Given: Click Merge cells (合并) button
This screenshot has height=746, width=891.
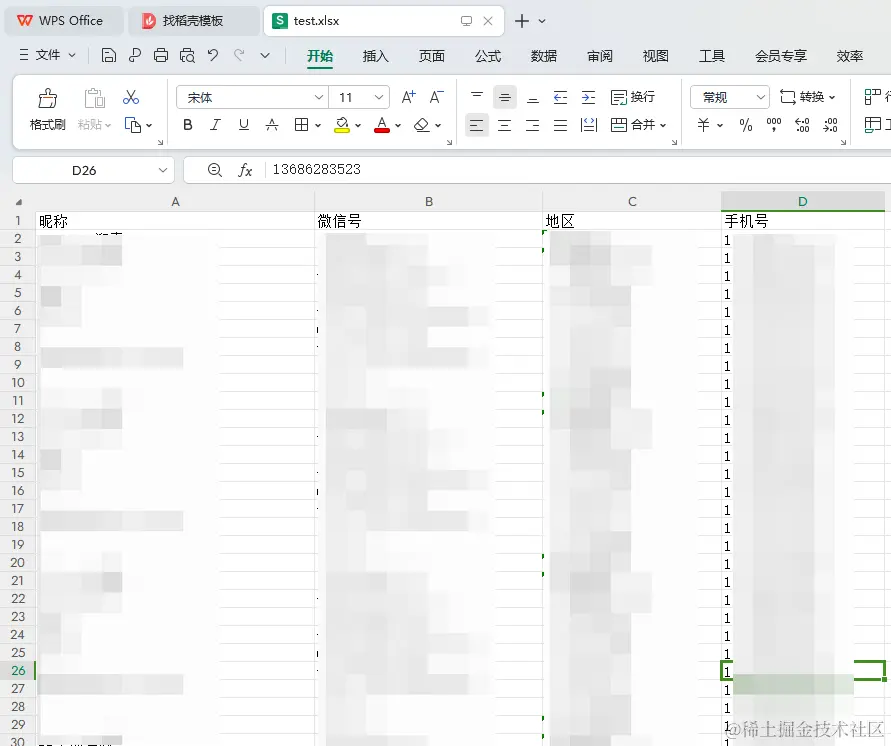Looking at the screenshot, I should click(632, 125).
